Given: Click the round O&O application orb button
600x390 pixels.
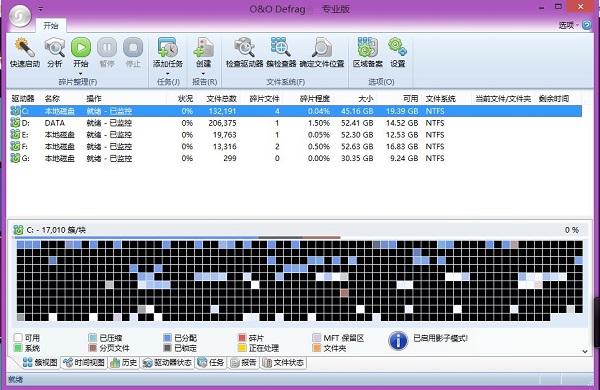Looking at the screenshot, I should pyautogui.click(x=20, y=16).
